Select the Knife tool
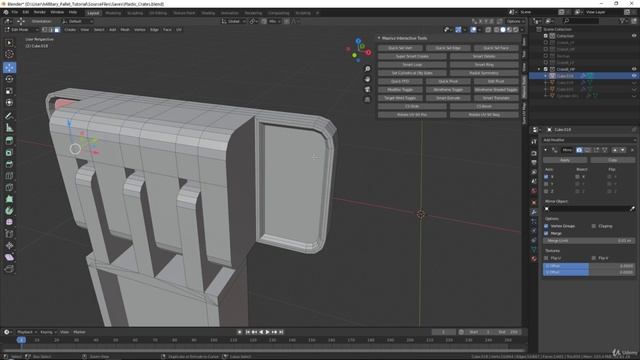The image size is (640, 360). 9,187
